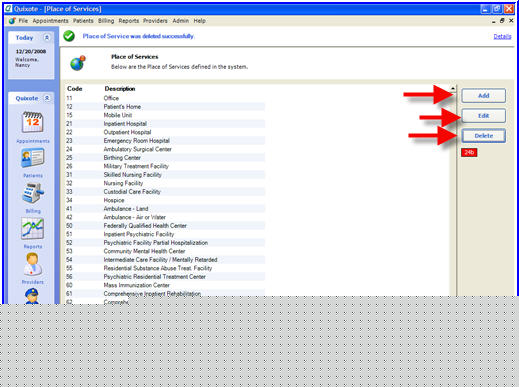Select the Birthing Center row
Viewport: 519px width, 387px height.
(165, 158)
